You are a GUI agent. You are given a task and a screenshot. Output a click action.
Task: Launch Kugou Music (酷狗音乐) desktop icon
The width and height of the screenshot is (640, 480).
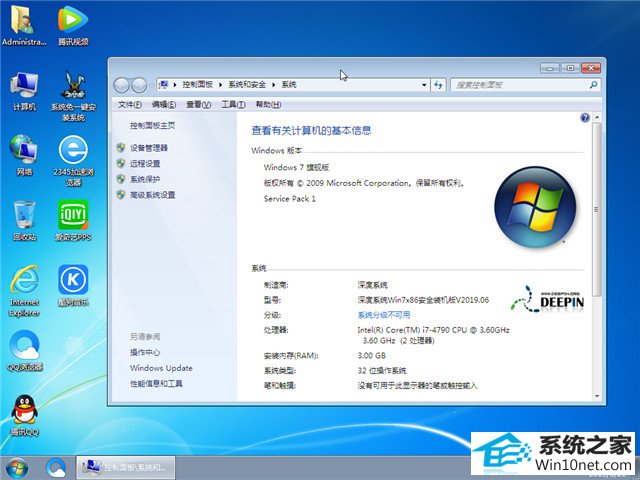[x=73, y=286]
